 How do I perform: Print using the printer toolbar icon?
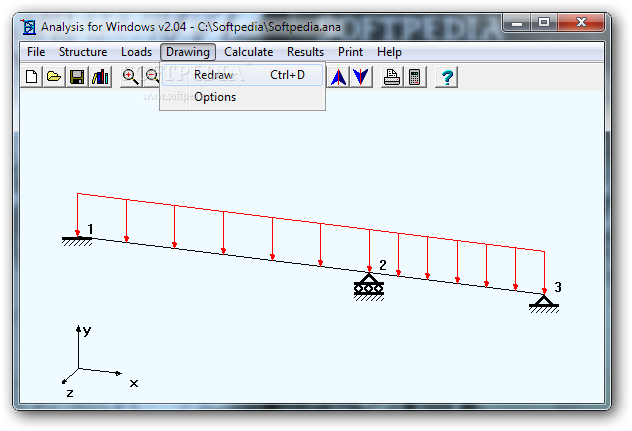point(391,77)
